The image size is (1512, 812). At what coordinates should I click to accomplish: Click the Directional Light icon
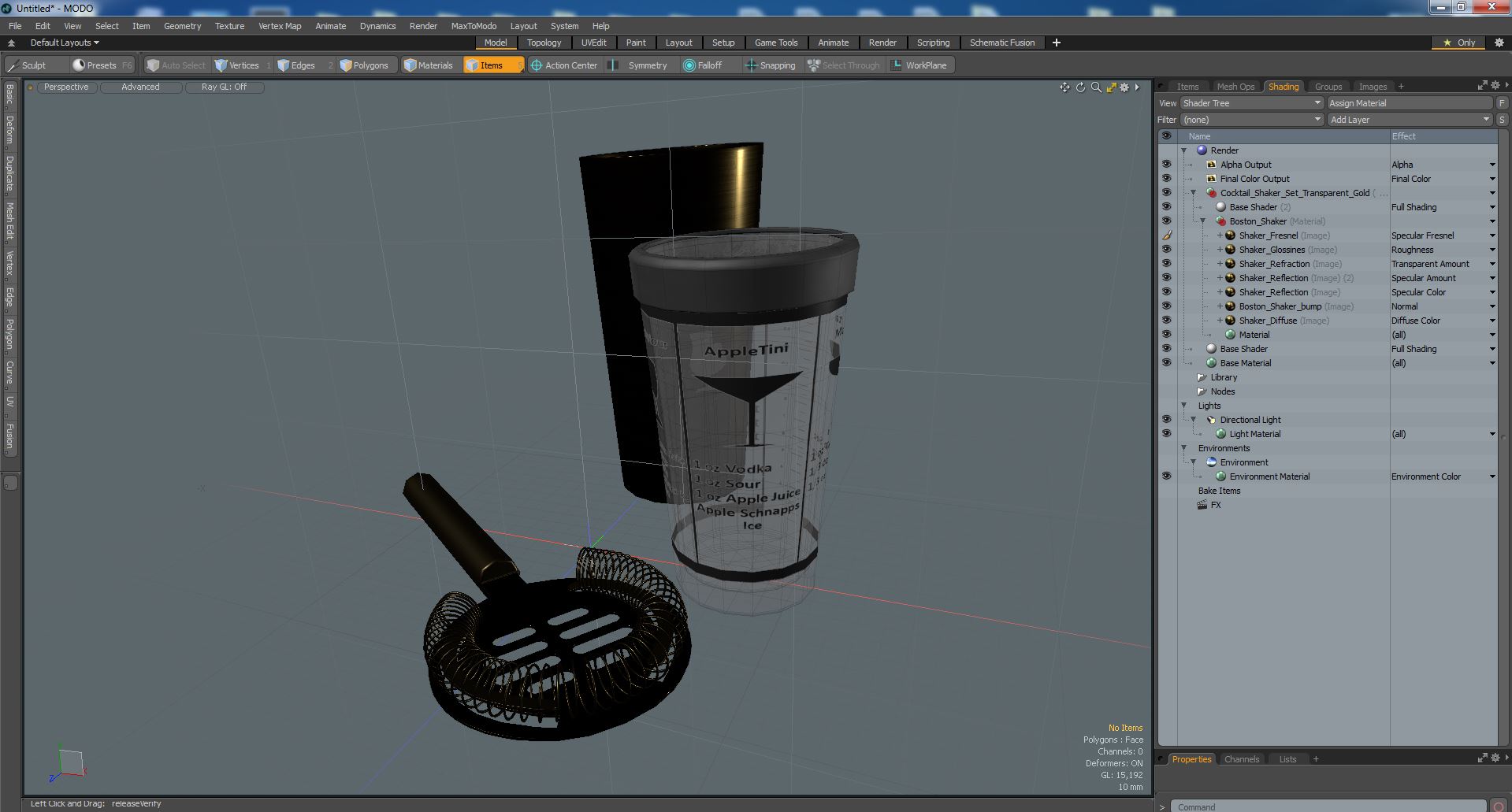click(1211, 420)
